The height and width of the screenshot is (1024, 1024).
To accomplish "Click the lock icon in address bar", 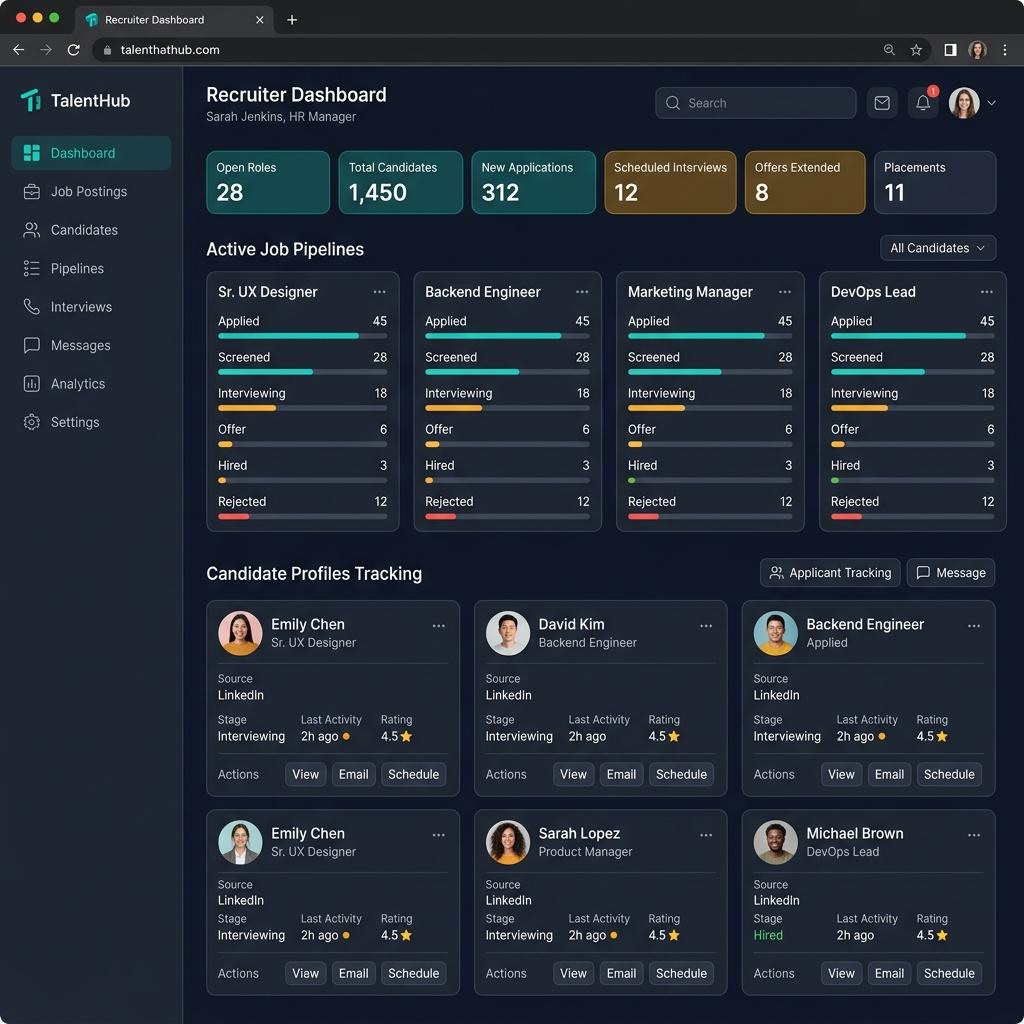I will pyautogui.click(x=107, y=50).
